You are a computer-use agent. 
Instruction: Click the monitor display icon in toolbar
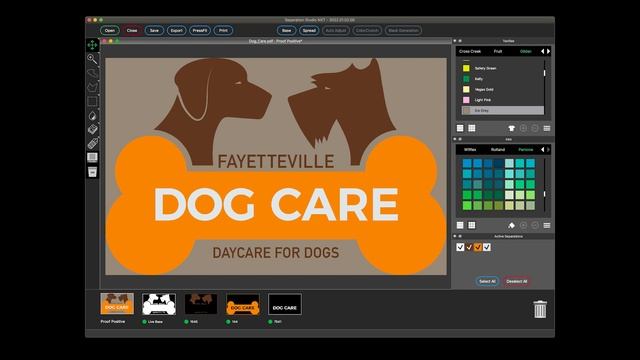pyautogui.click(x=92, y=158)
